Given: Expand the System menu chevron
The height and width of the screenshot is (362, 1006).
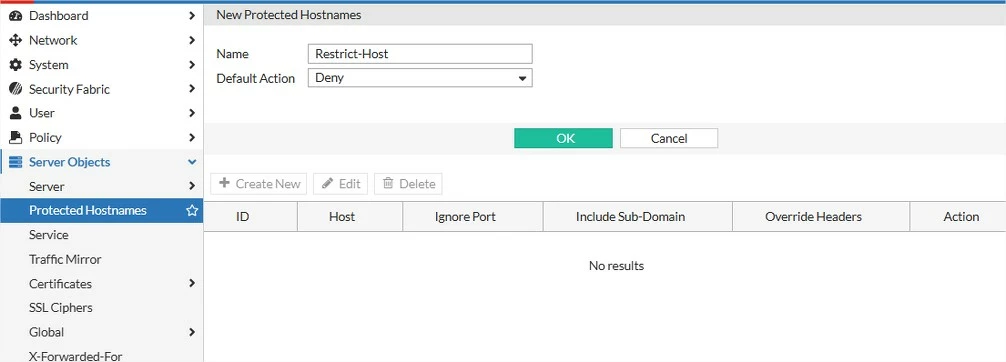Looking at the screenshot, I should 192,65.
